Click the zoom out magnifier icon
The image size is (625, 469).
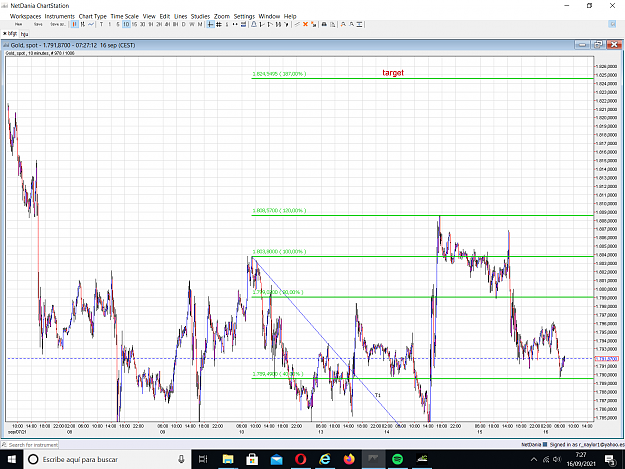point(351,24)
